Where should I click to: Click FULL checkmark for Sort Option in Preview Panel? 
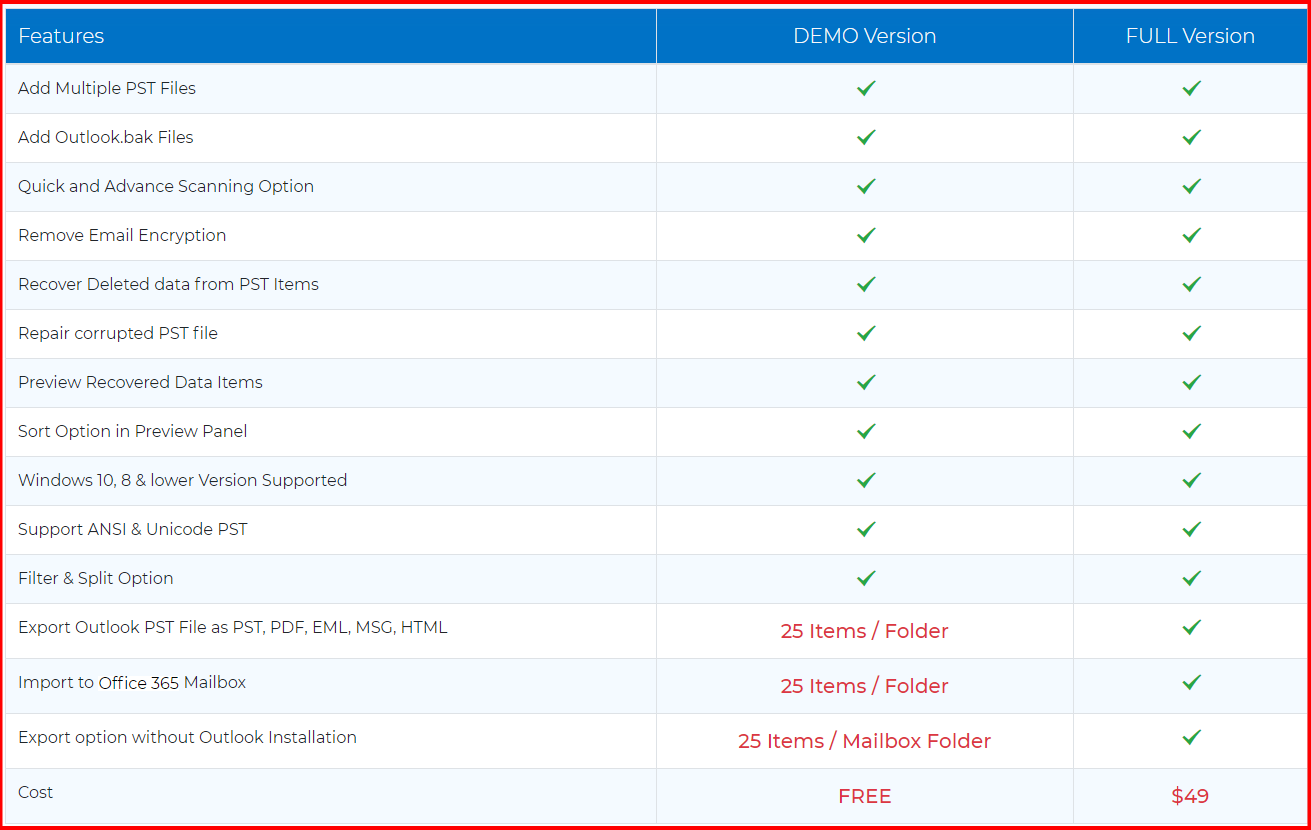coord(1191,431)
